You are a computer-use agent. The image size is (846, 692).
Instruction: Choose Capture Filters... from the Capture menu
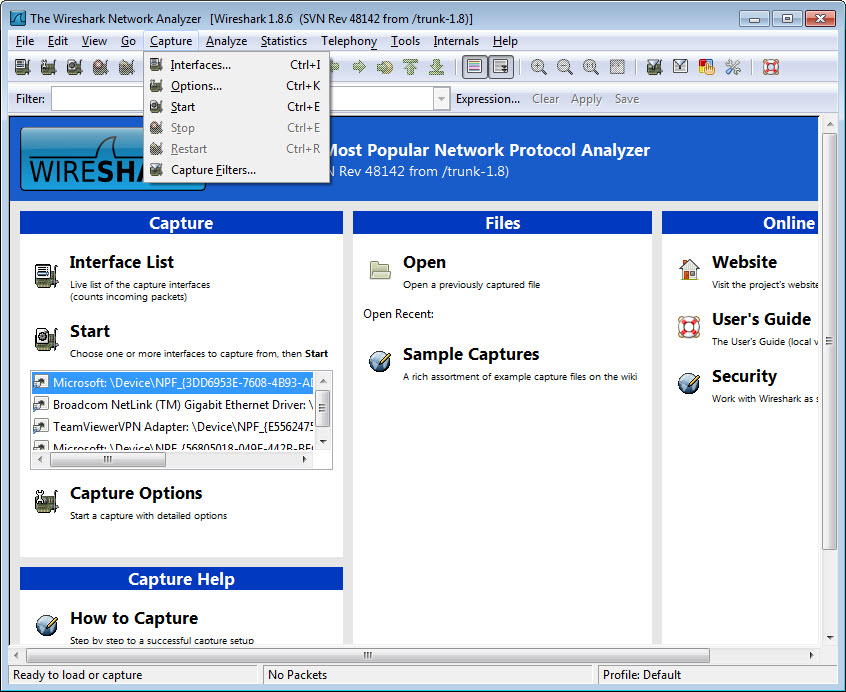click(212, 170)
